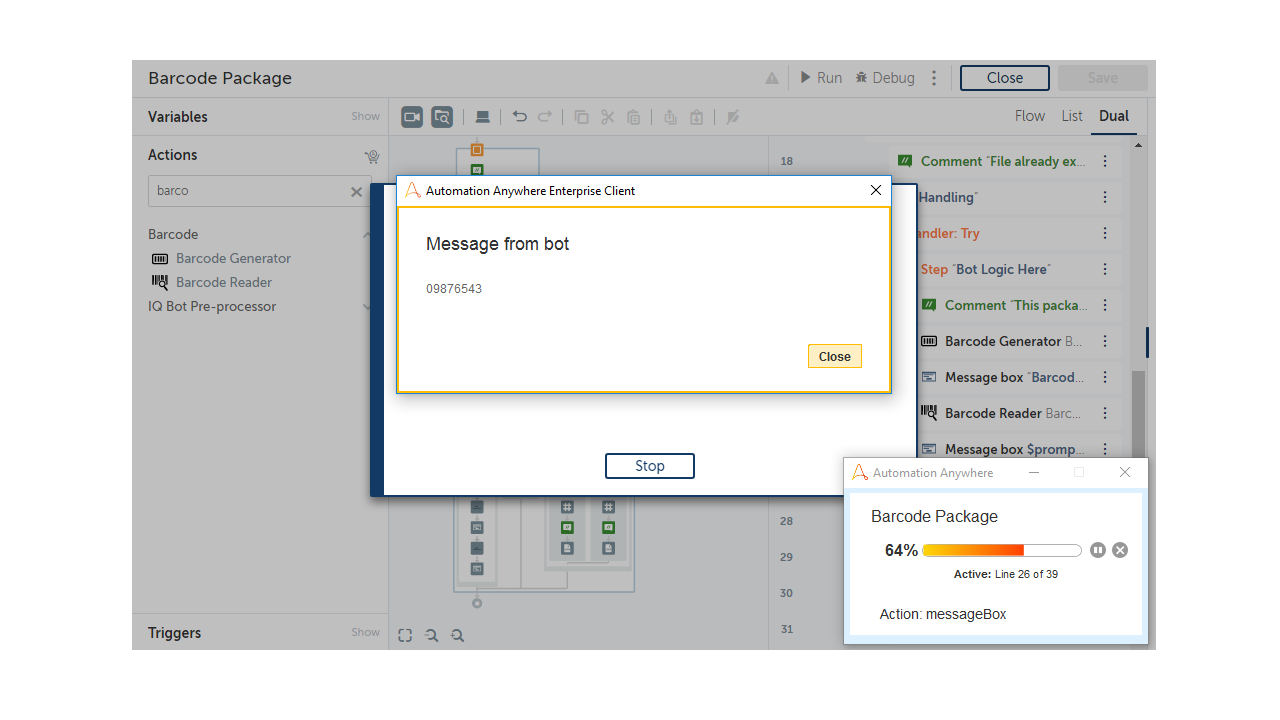The width and height of the screenshot is (1280, 720).
Task: Close the Enterprise Client dialog with the X
Action: 876,190
